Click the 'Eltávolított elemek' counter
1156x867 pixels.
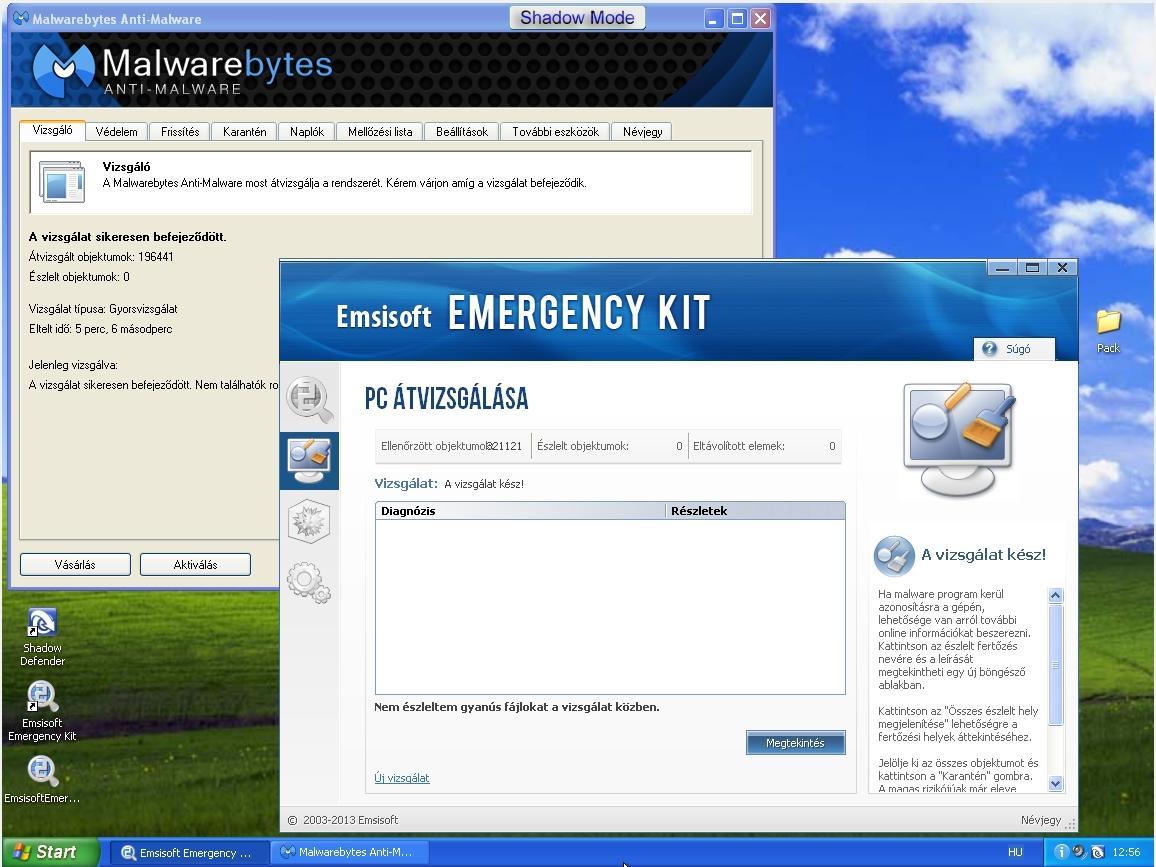(765, 446)
